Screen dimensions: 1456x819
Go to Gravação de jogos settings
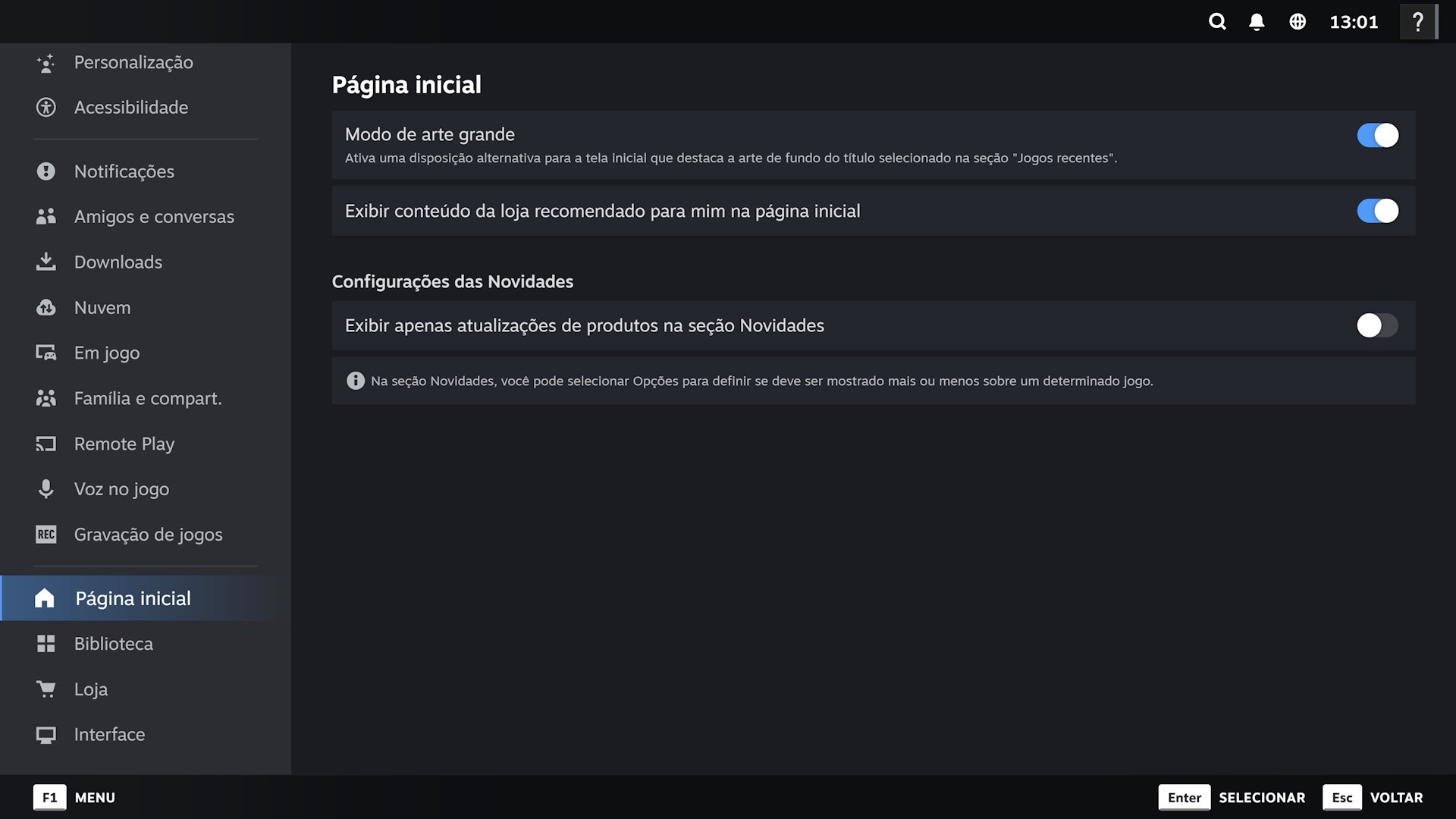click(x=146, y=535)
